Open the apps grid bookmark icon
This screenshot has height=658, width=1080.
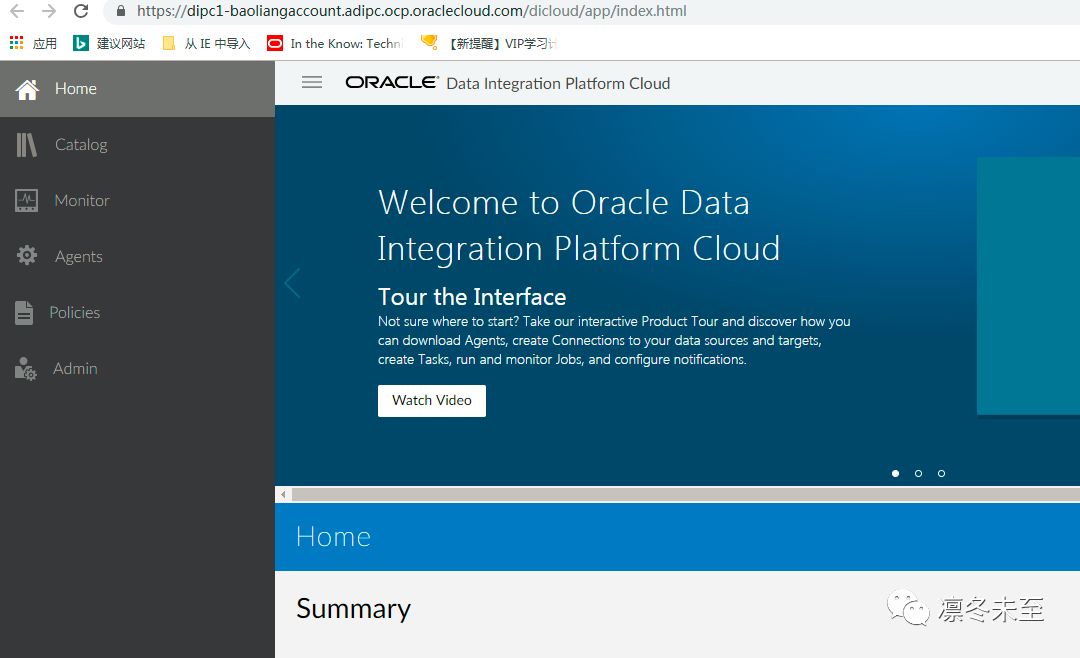click(17, 43)
